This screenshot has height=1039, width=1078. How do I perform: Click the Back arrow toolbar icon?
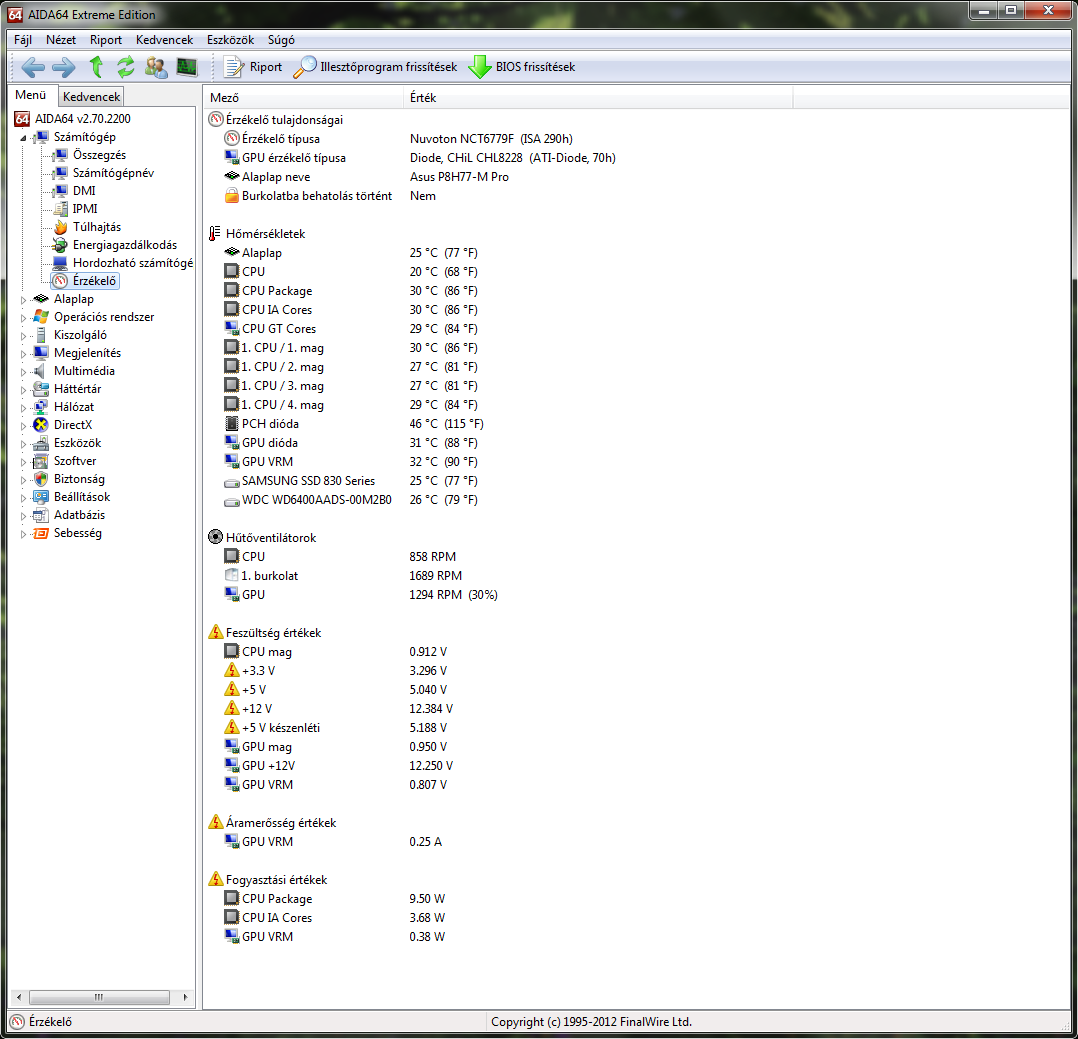[x=33, y=67]
